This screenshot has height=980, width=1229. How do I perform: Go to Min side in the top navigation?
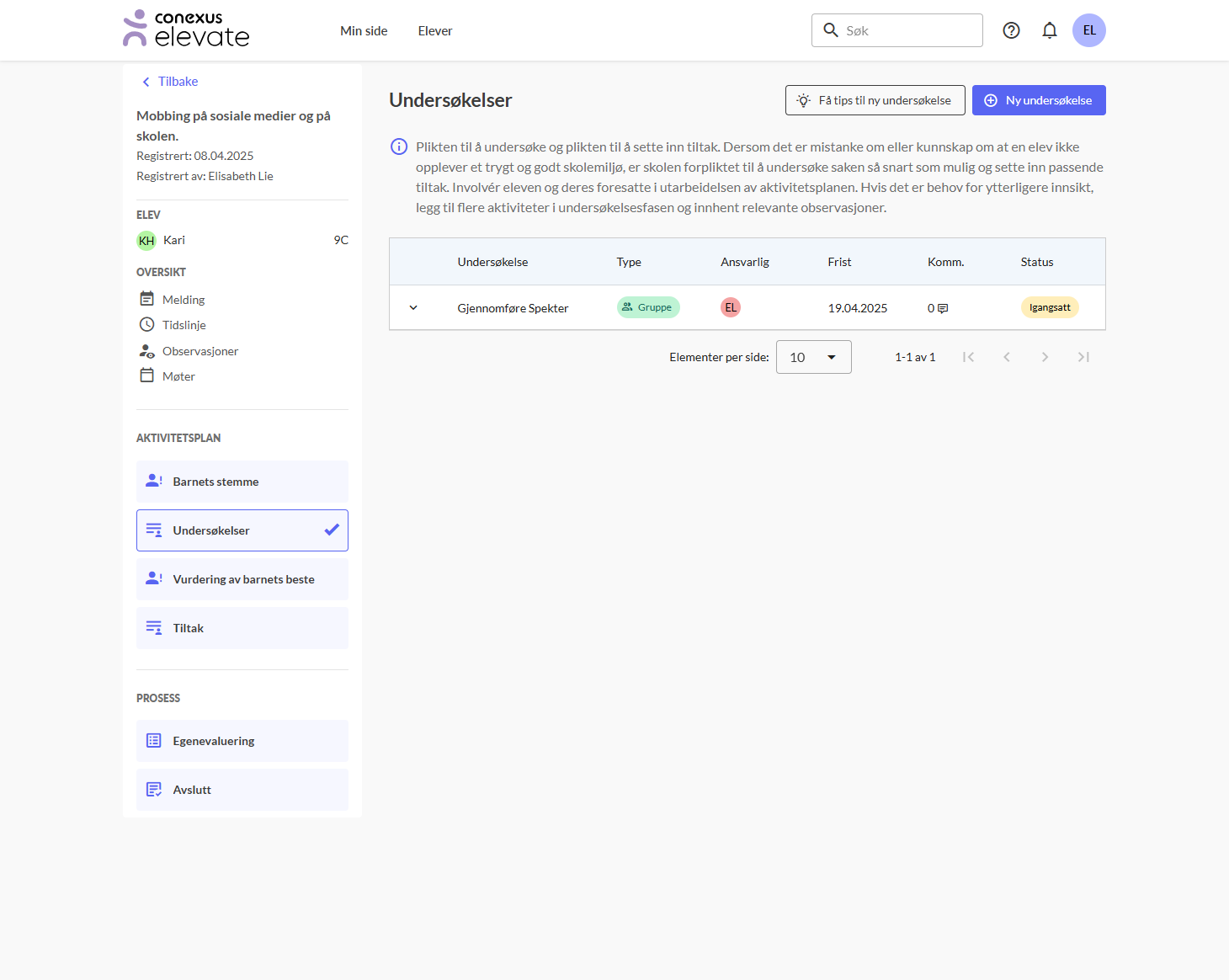[x=364, y=31]
